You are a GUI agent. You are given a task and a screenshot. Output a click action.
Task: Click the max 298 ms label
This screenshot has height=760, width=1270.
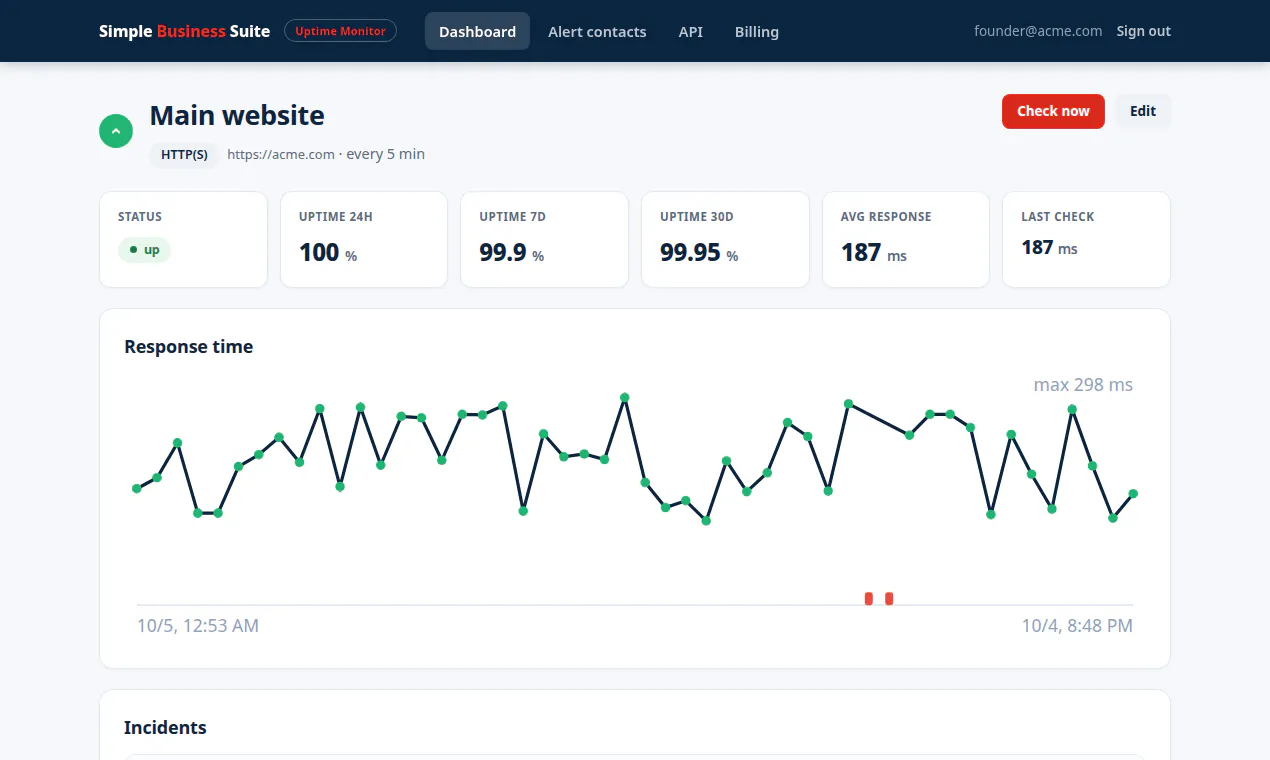(x=1083, y=385)
